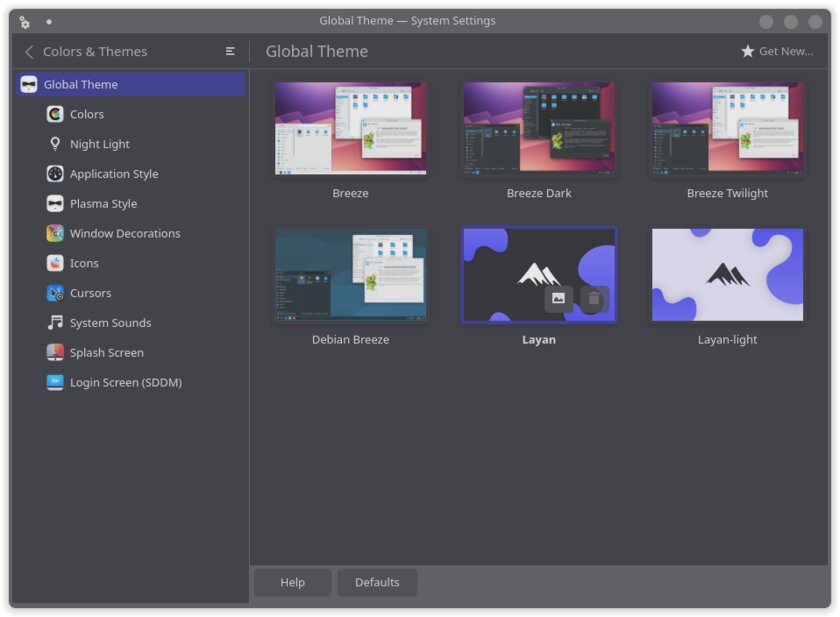The image size is (840, 617).
Task: Delete the Layan theme using its trash icon
Action: [593, 299]
